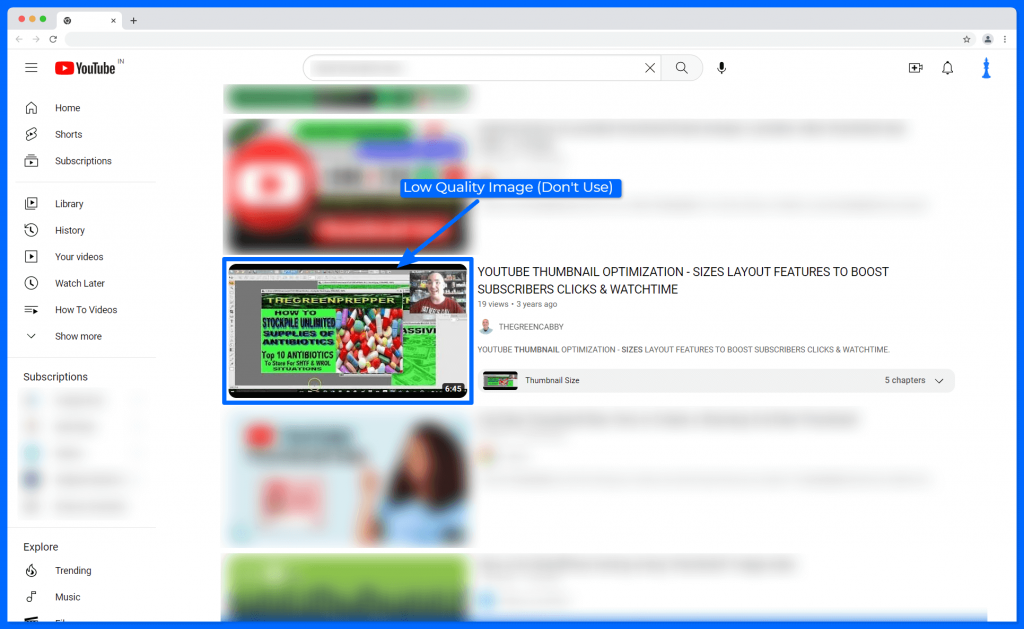Click the browser forward arrow
Screen dimensions: 1024x629
(x=36, y=39)
